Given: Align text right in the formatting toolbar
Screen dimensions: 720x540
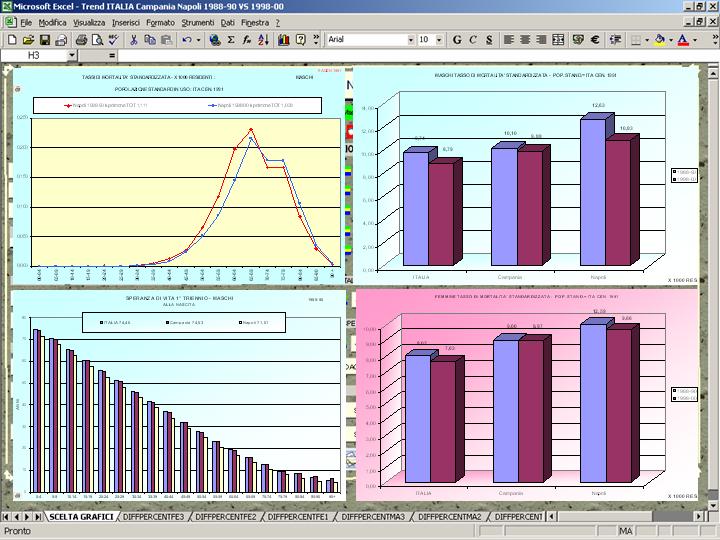Looking at the screenshot, I should pos(541,40).
